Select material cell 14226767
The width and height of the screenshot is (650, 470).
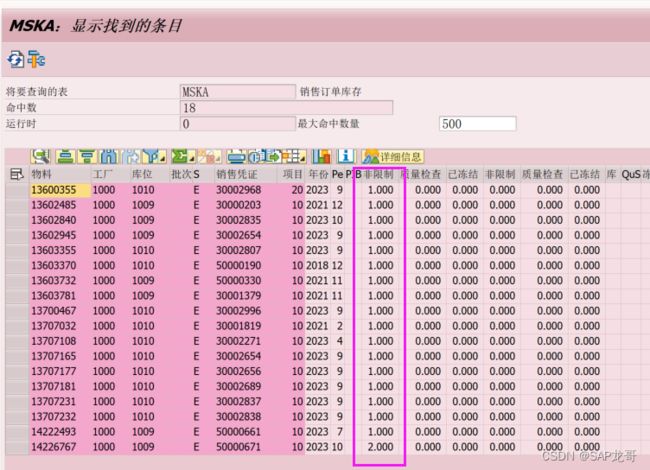coord(54,447)
